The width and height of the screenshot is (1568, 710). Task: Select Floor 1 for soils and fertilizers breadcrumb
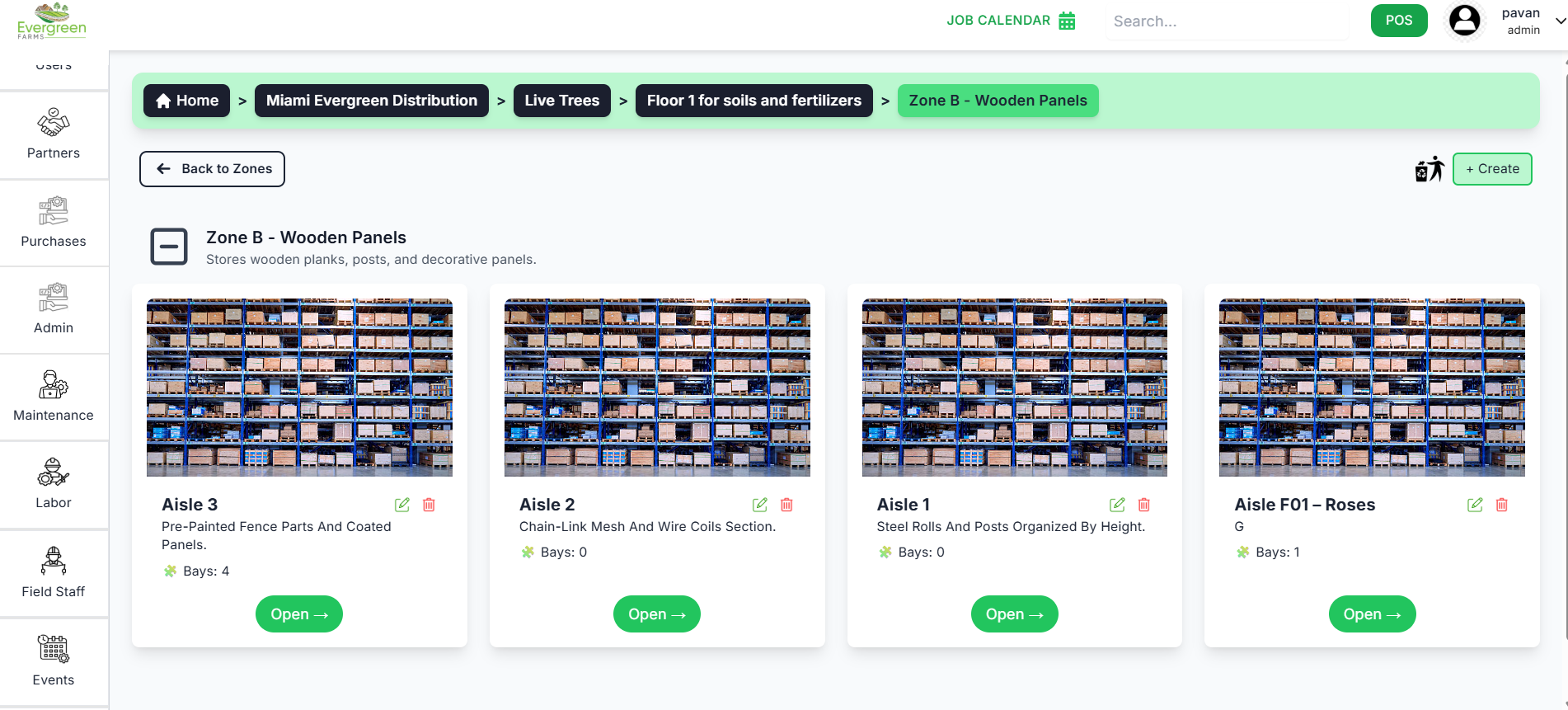(754, 101)
